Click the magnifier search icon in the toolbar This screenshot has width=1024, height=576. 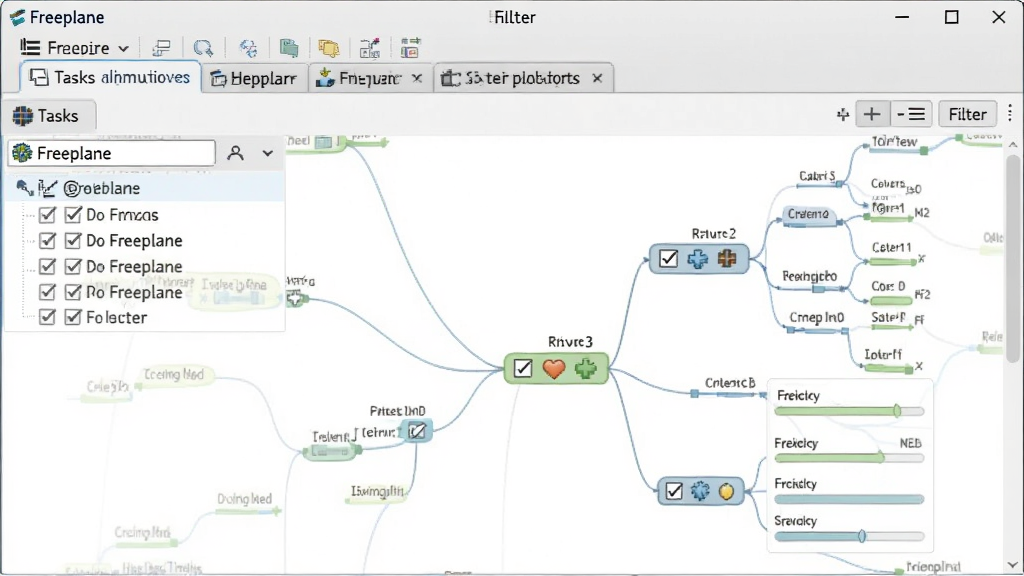(x=203, y=48)
